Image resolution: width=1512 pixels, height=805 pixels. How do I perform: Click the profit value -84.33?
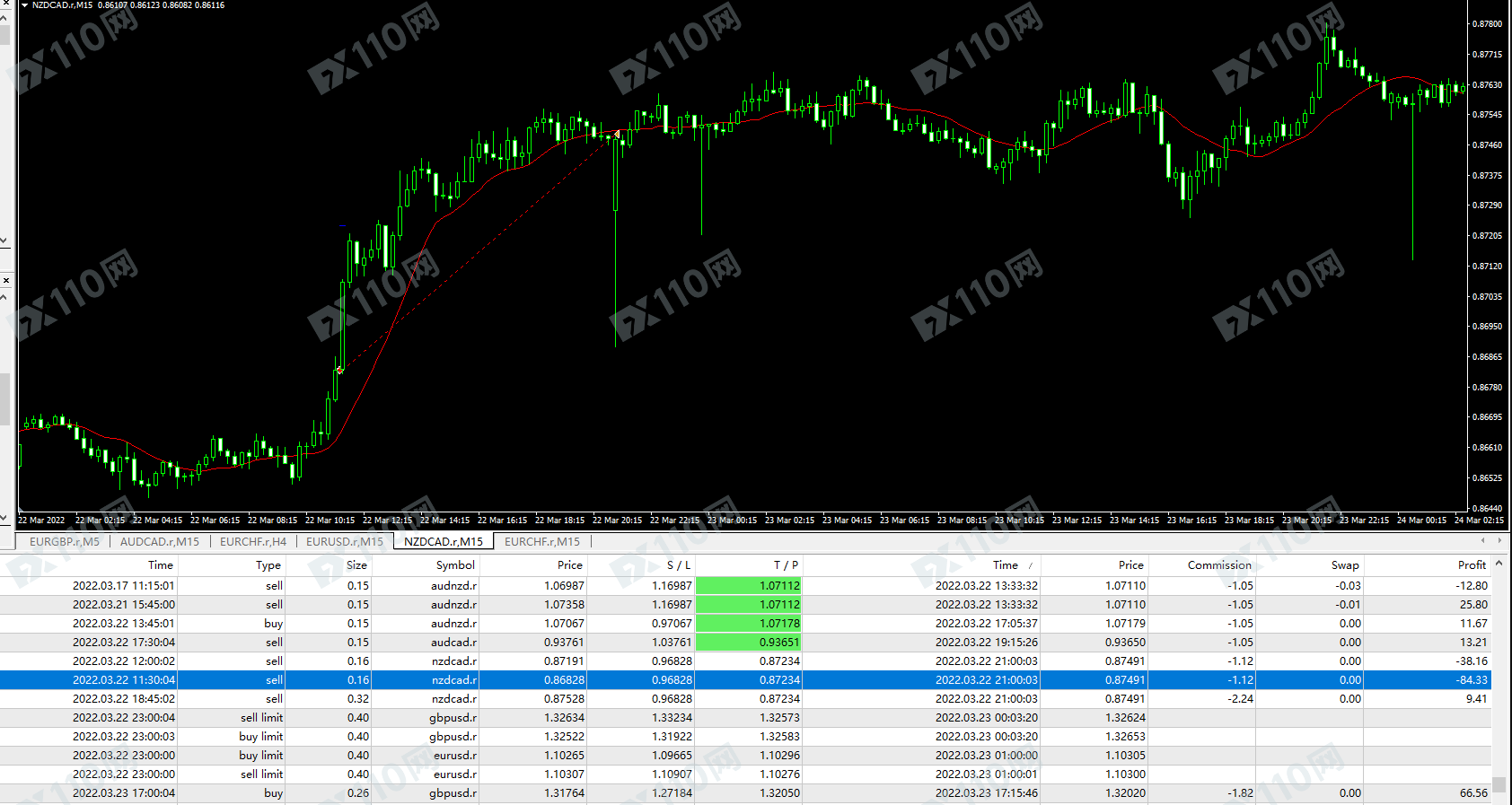(x=1472, y=679)
